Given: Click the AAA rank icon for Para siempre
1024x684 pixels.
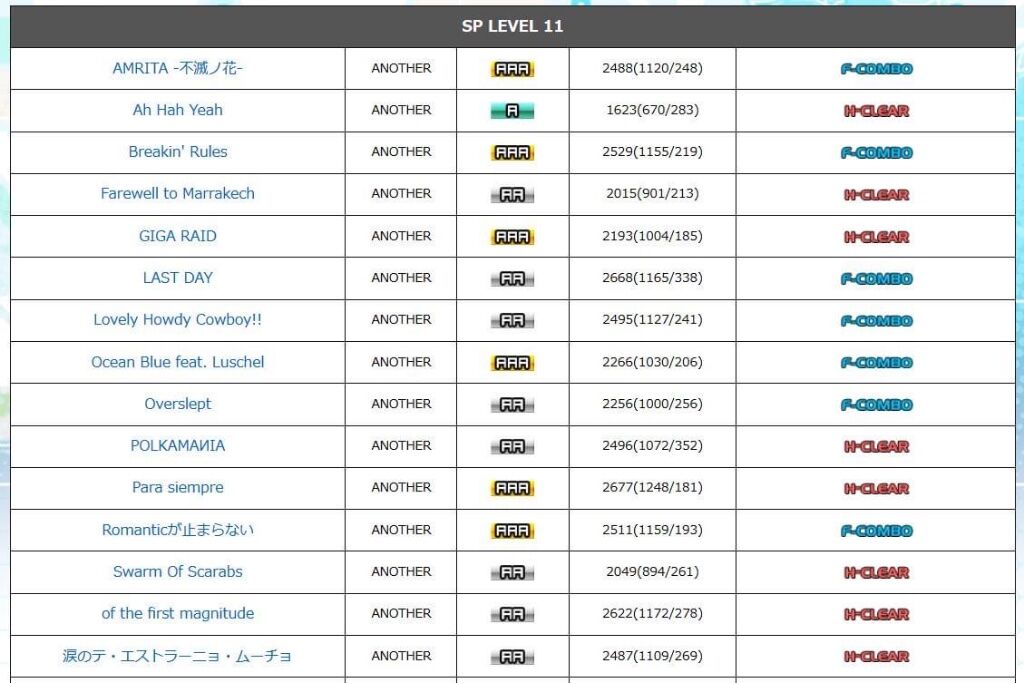Looking at the screenshot, I should coord(512,488).
